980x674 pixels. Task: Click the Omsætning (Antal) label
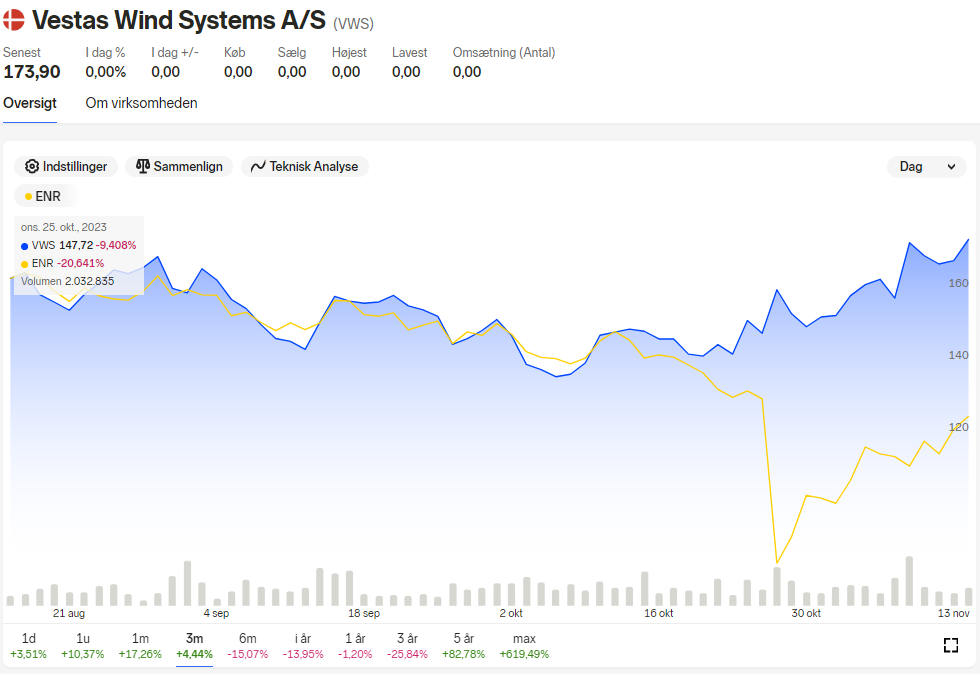point(504,53)
